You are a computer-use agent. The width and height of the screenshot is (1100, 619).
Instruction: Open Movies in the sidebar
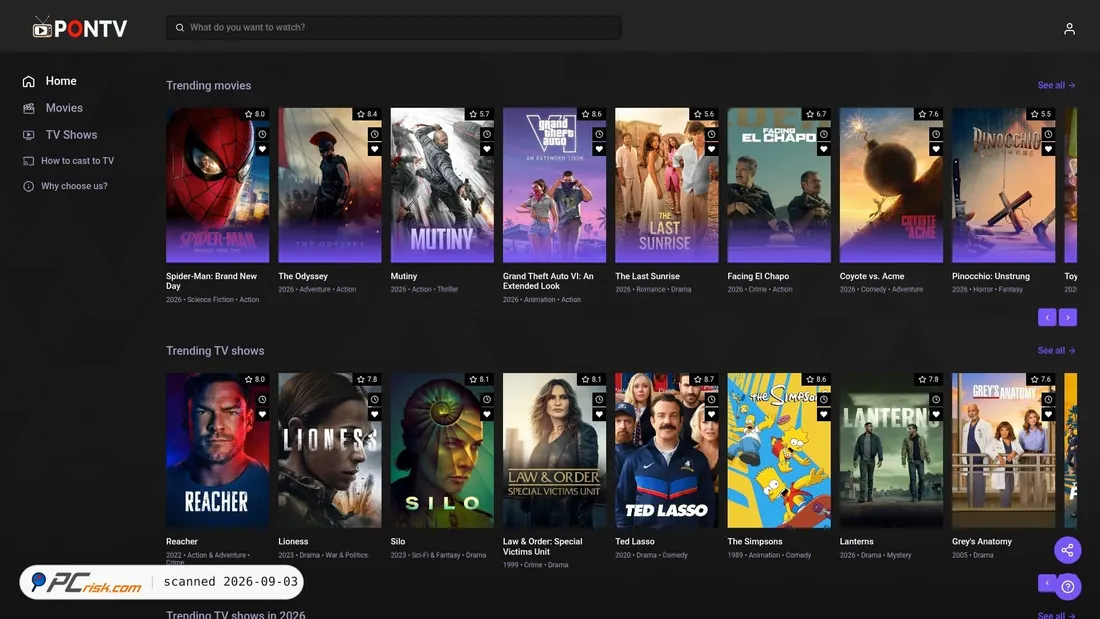[53, 108]
